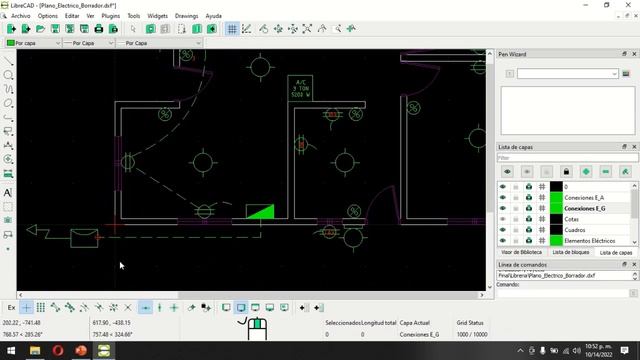
Task: Toggle visibility of layer 0
Action: (x=503, y=187)
